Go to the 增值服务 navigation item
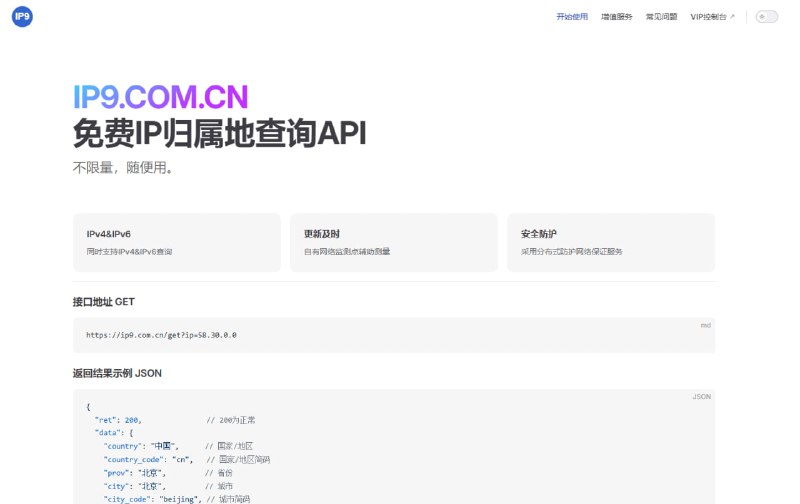 [x=616, y=17]
